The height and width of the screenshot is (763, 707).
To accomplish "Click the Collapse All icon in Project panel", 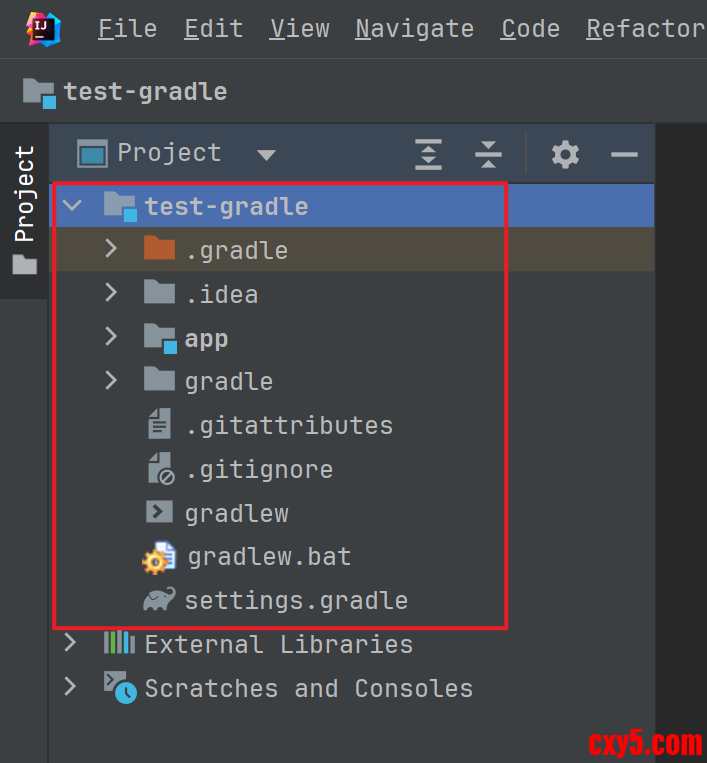I will click(488, 154).
